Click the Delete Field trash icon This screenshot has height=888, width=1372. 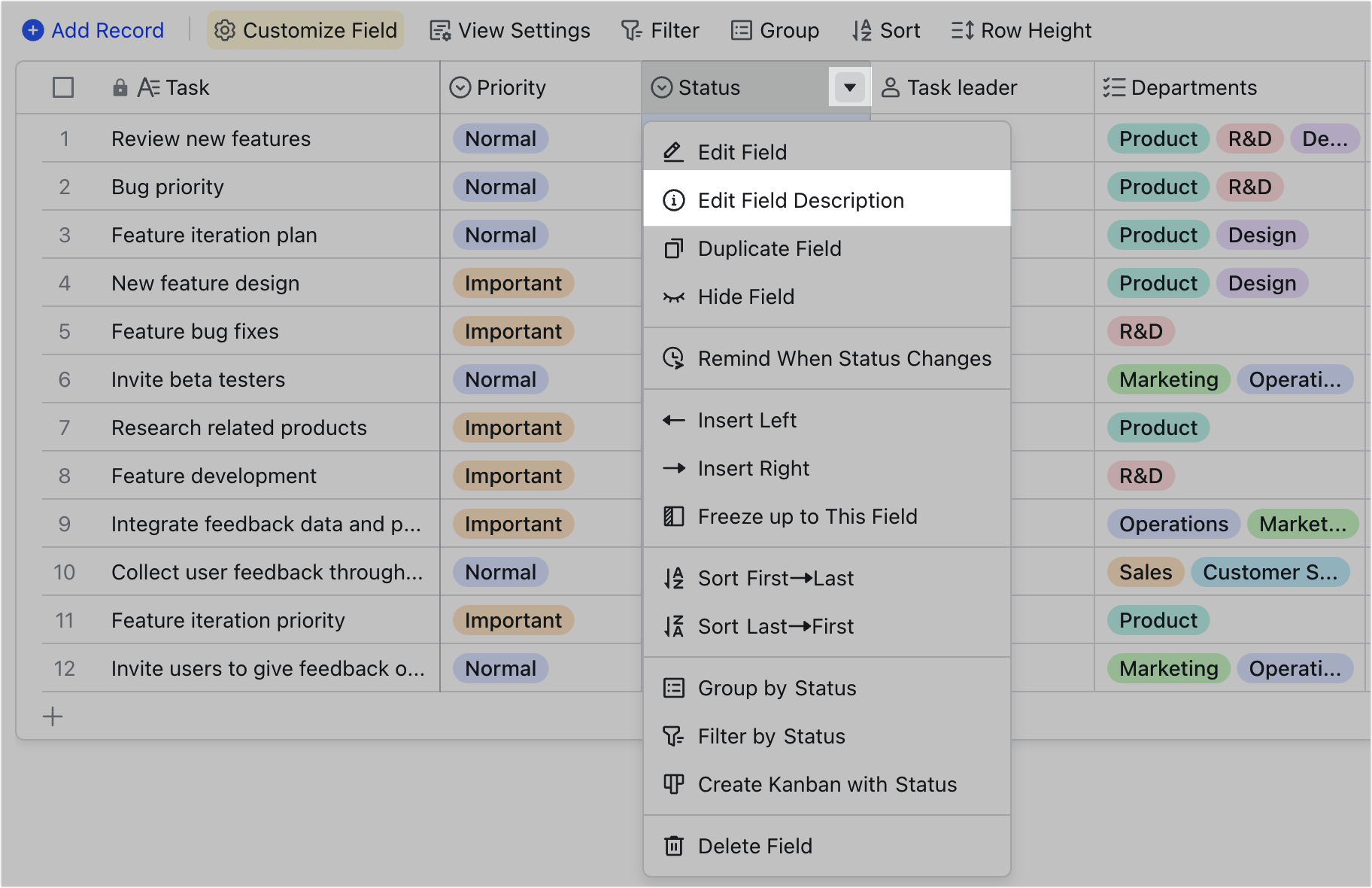pyautogui.click(x=673, y=846)
